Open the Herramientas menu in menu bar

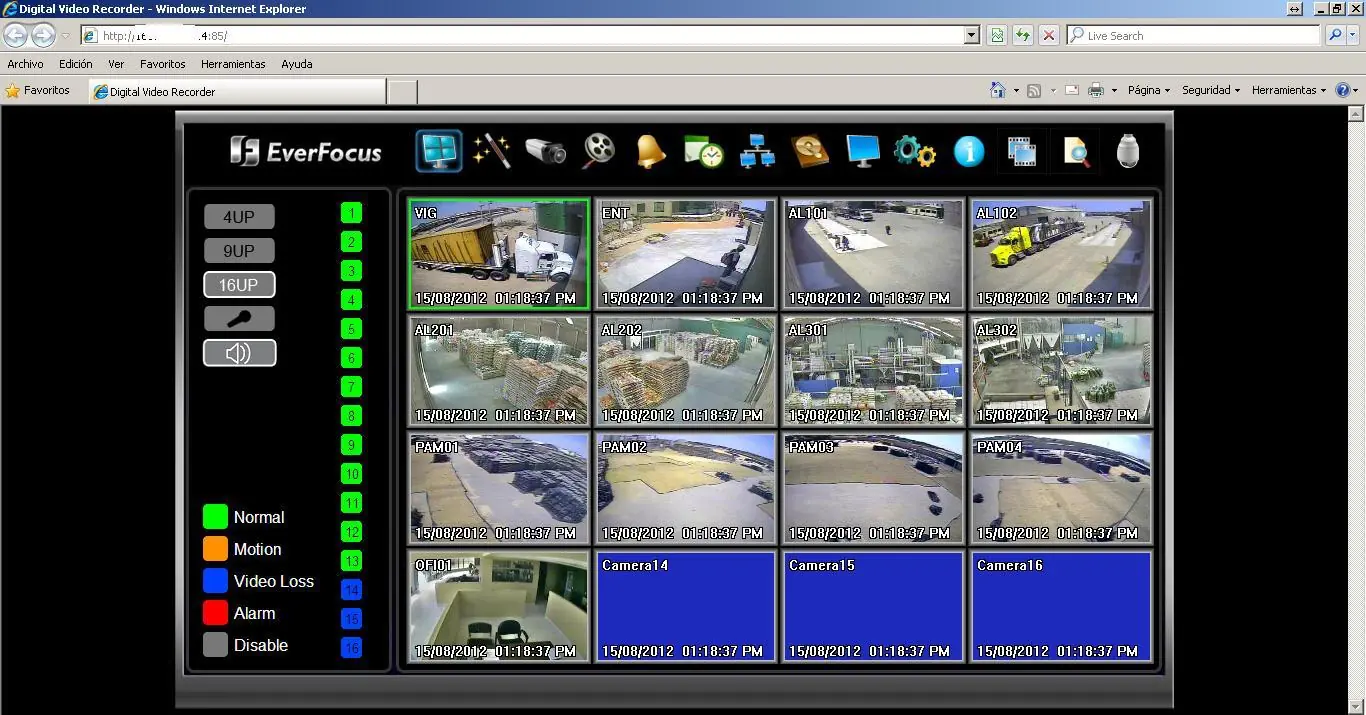(233, 64)
